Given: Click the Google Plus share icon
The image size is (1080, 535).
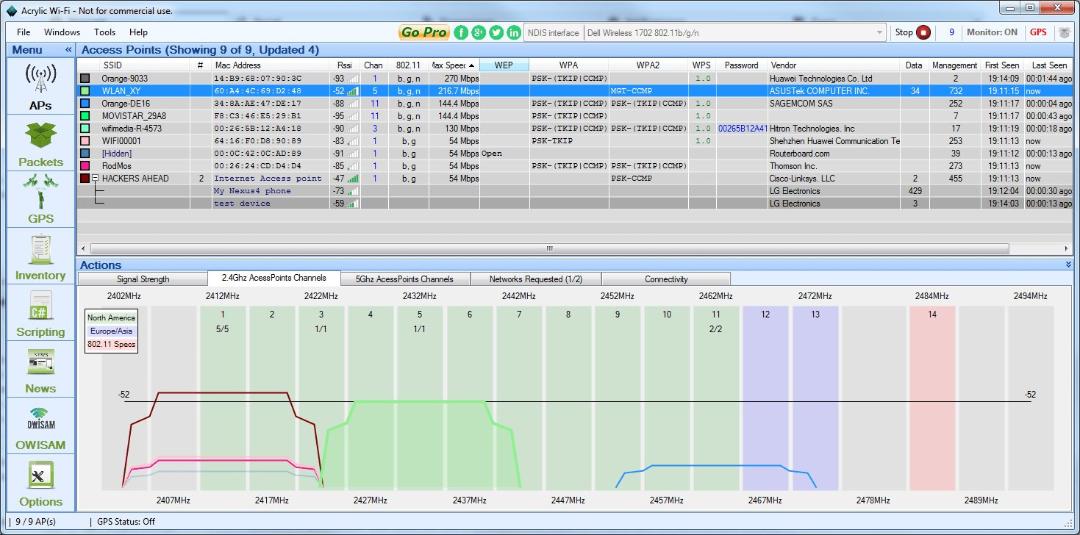Looking at the screenshot, I should [x=479, y=32].
